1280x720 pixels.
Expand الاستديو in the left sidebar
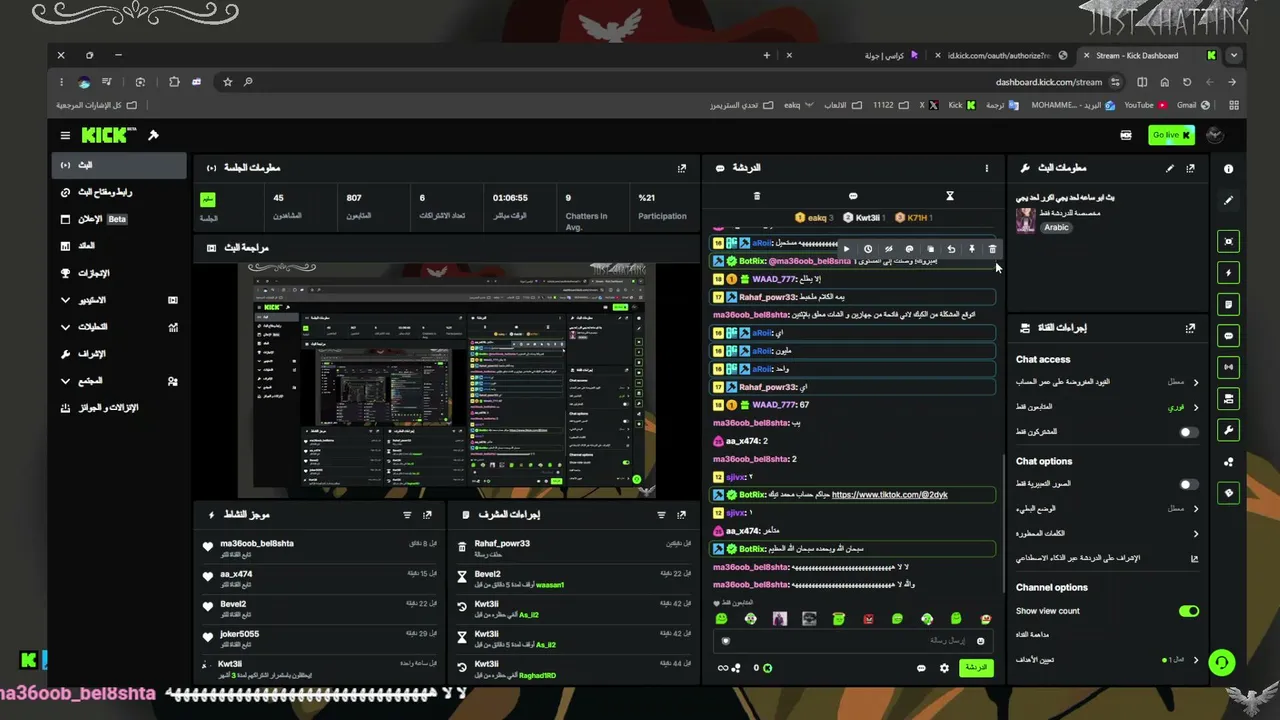[x=119, y=300]
